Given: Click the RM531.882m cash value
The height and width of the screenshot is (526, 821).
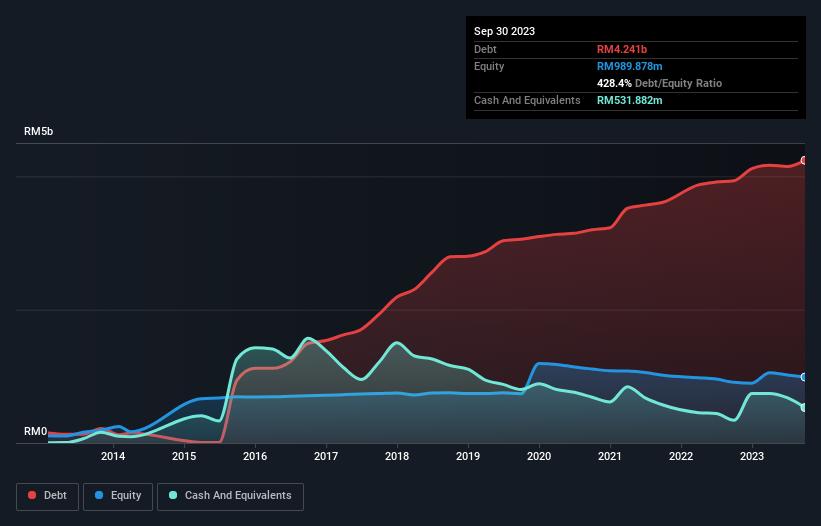Looking at the screenshot, I should pyautogui.click(x=630, y=100).
